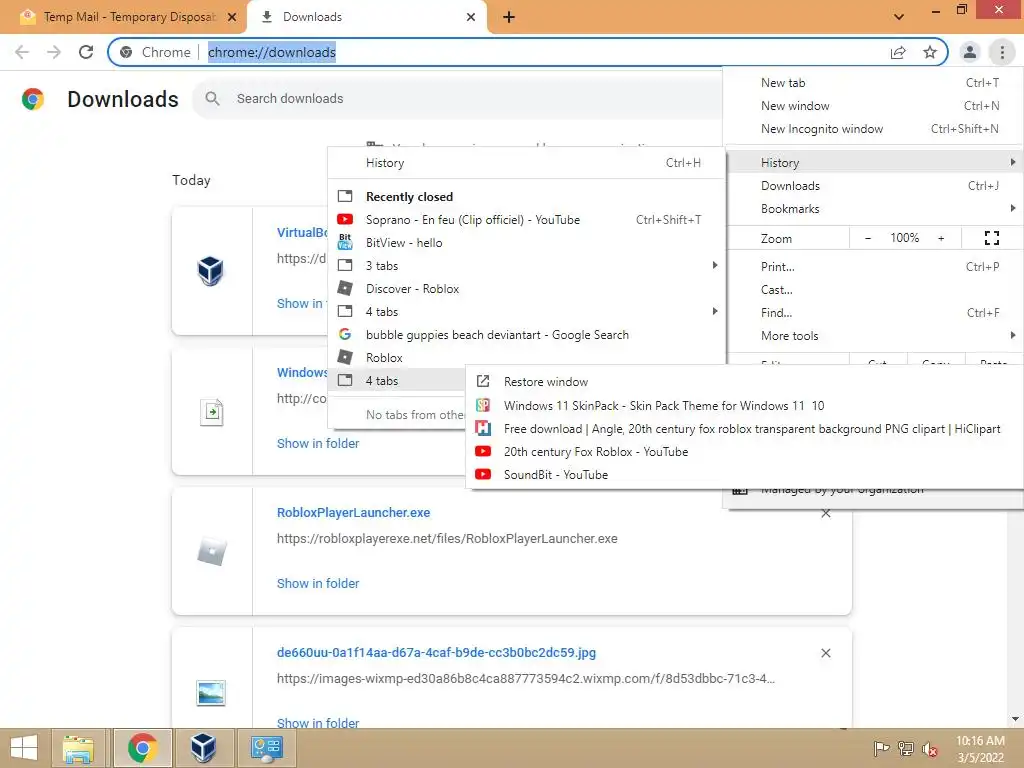Open Windows Start button
1024x768 pixels.
[24, 748]
